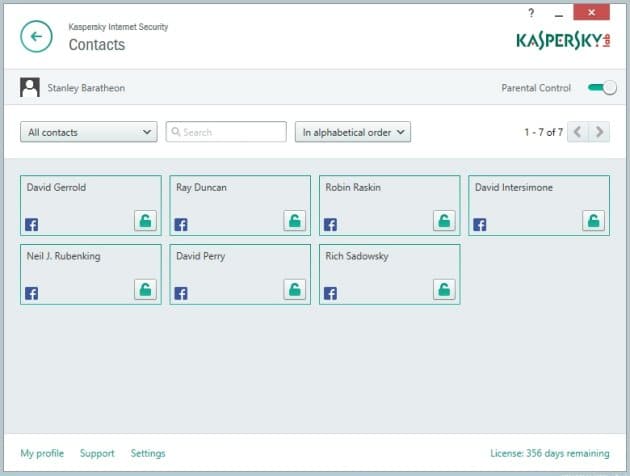Viewport: 630px width, 476px height.
Task: Click the Facebook icon on Rich Sadowsky's card
Action: pos(330,293)
